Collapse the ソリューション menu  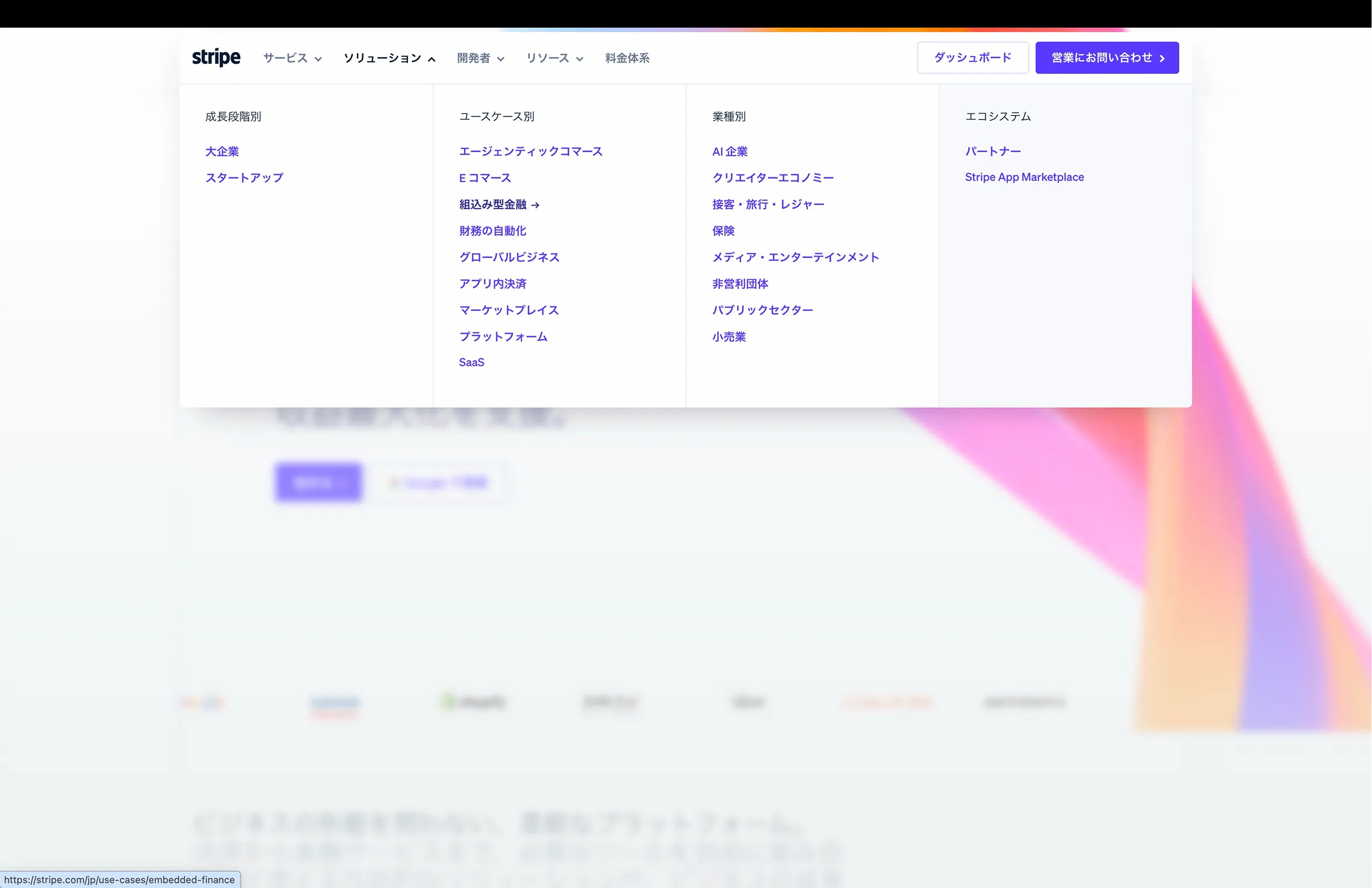[389, 58]
